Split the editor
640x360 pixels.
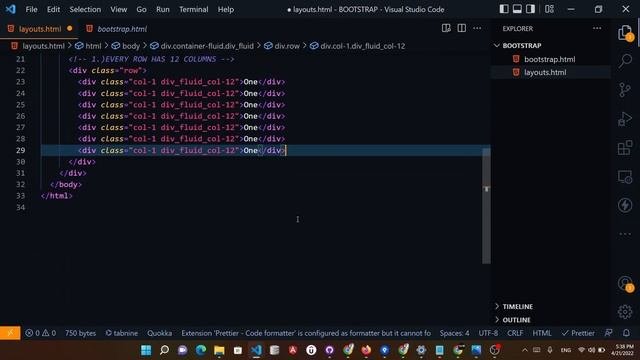click(462, 28)
